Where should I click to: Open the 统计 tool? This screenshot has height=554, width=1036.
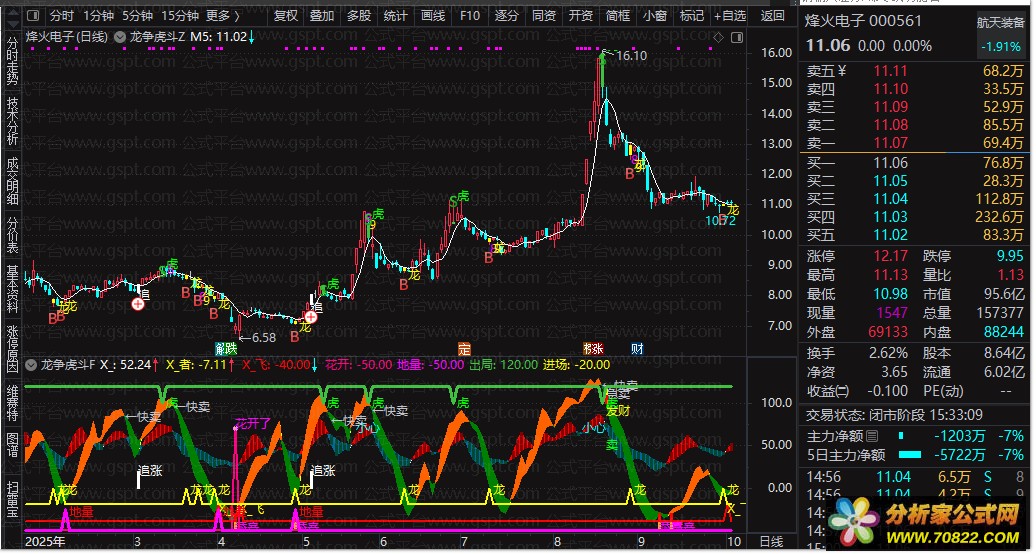pyautogui.click(x=395, y=15)
